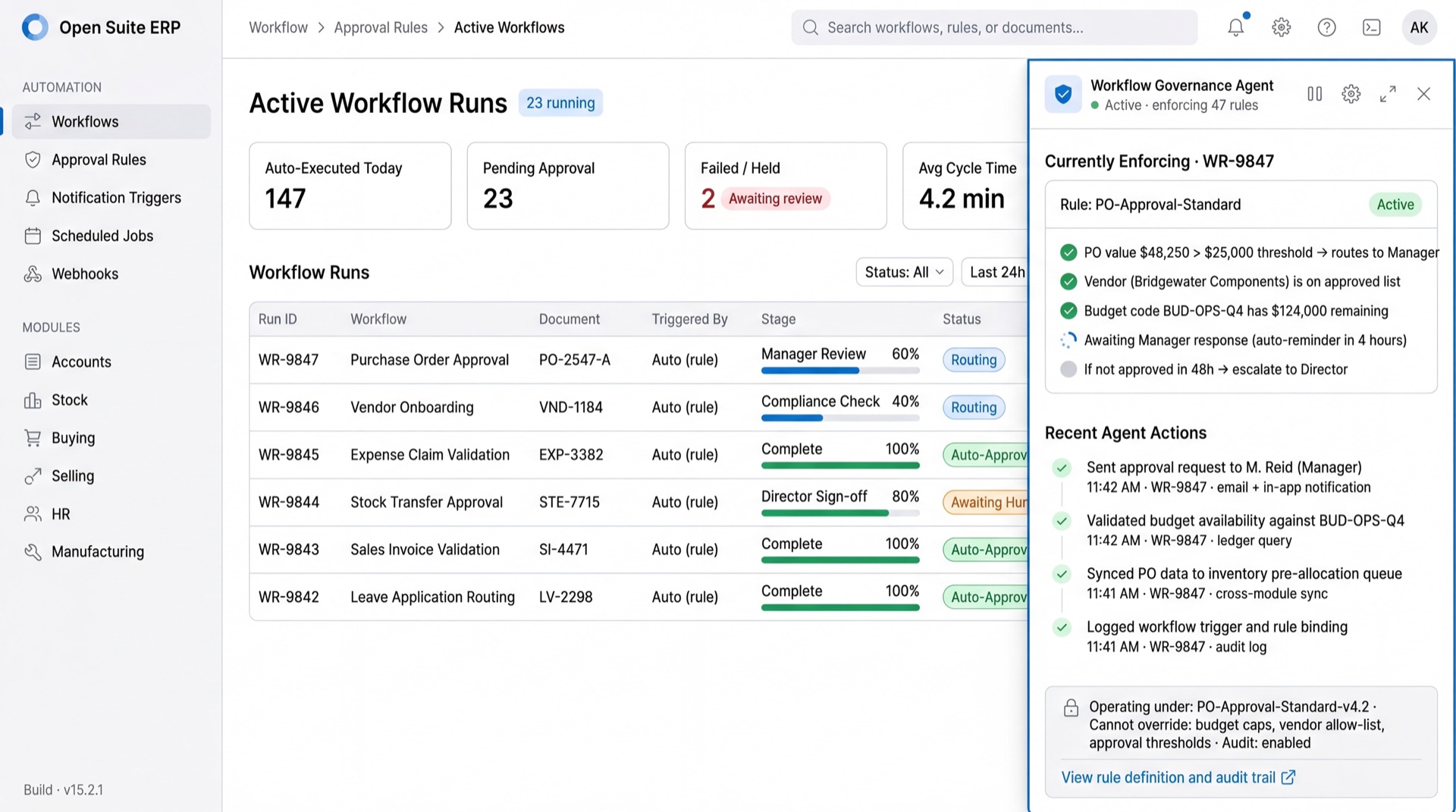Open the Status: All filter dropdown
Viewport: 1456px width, 812px height.
(904, 272)
